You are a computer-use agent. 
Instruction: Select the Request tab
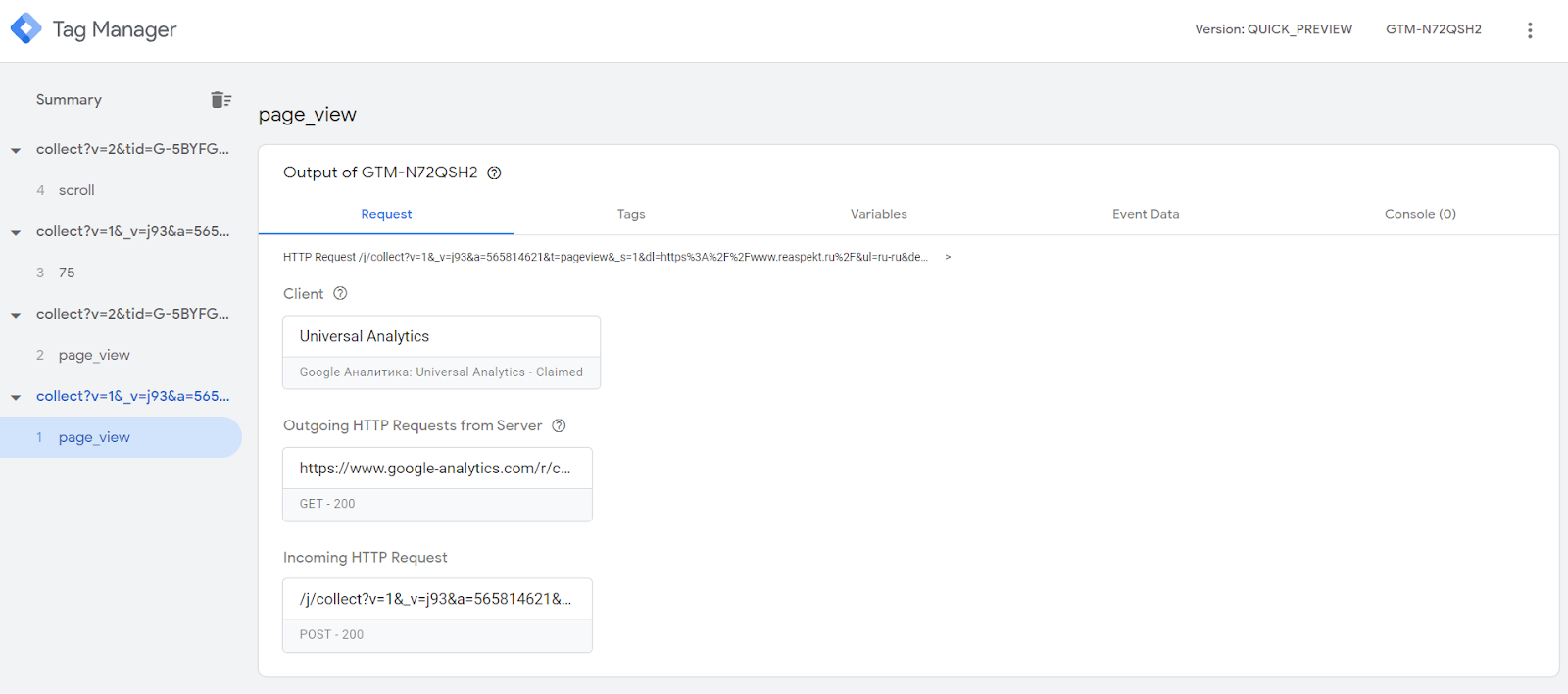386,214
